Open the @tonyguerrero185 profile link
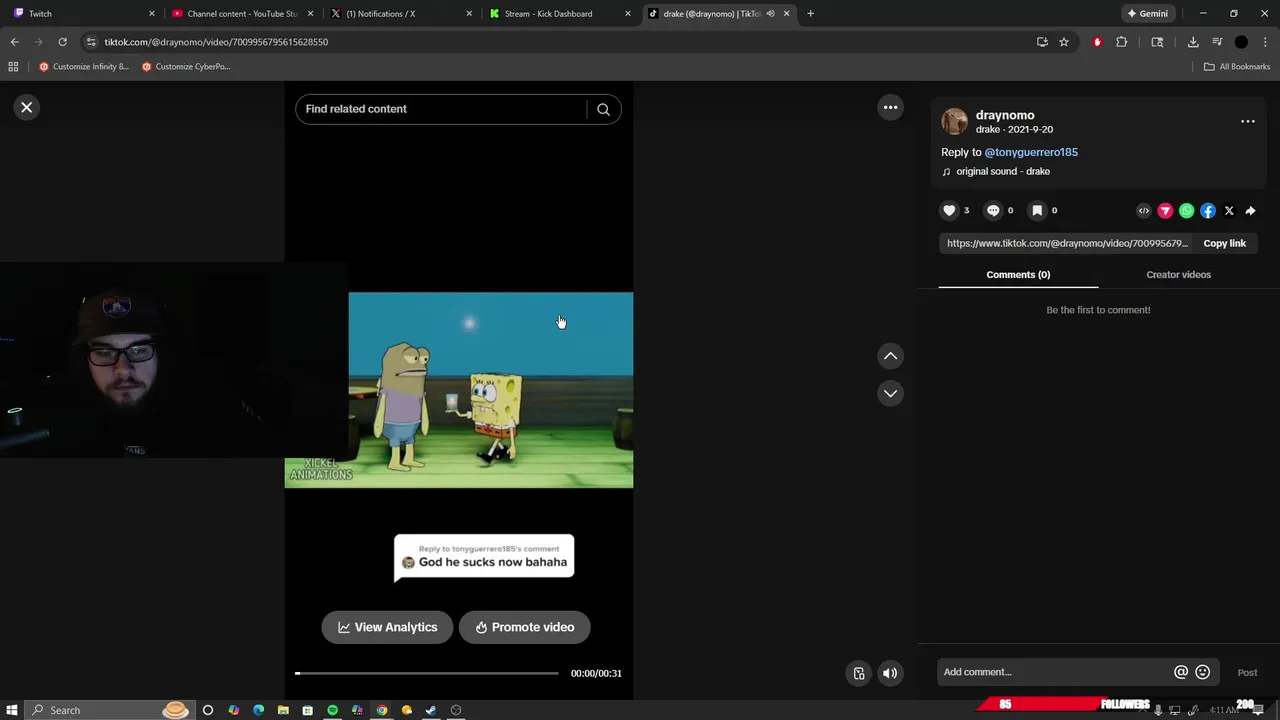The image size is (1280, 720). pyautogui.click(x=1031, y=152)
